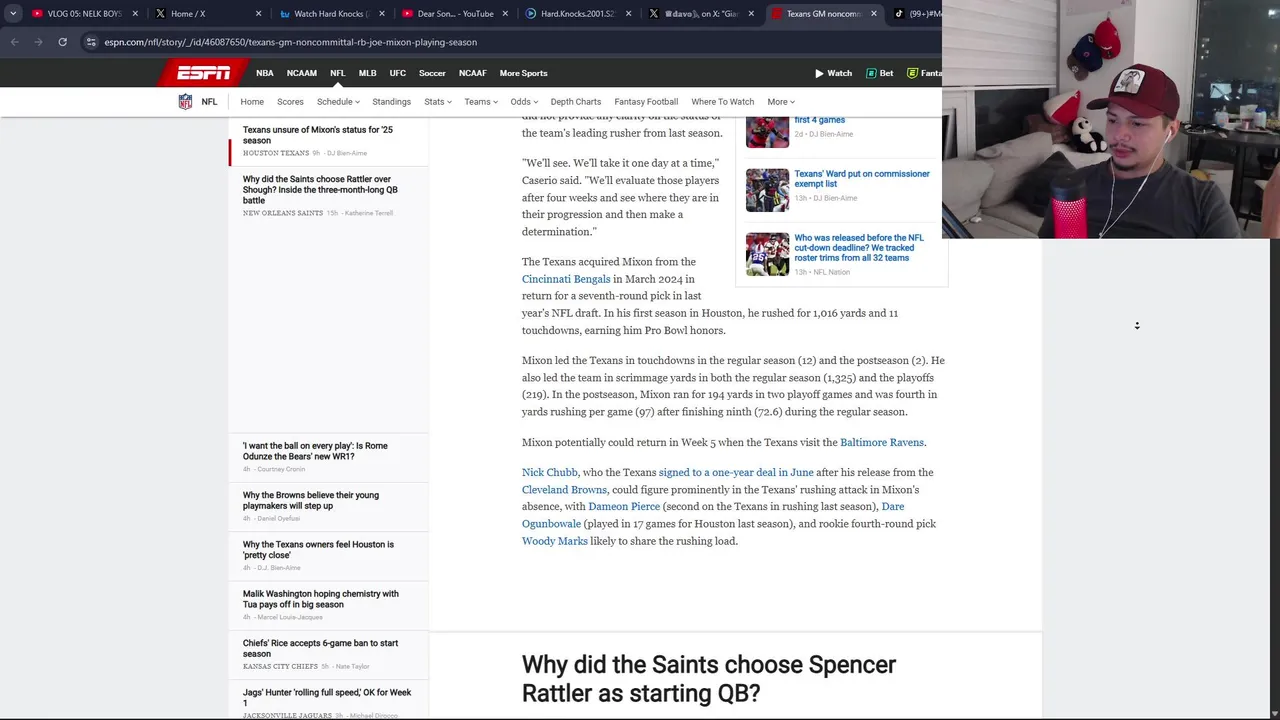Open Soccer in ESPN top nav
This screenshot has height=720, width=1280.
tap(432, 73)
